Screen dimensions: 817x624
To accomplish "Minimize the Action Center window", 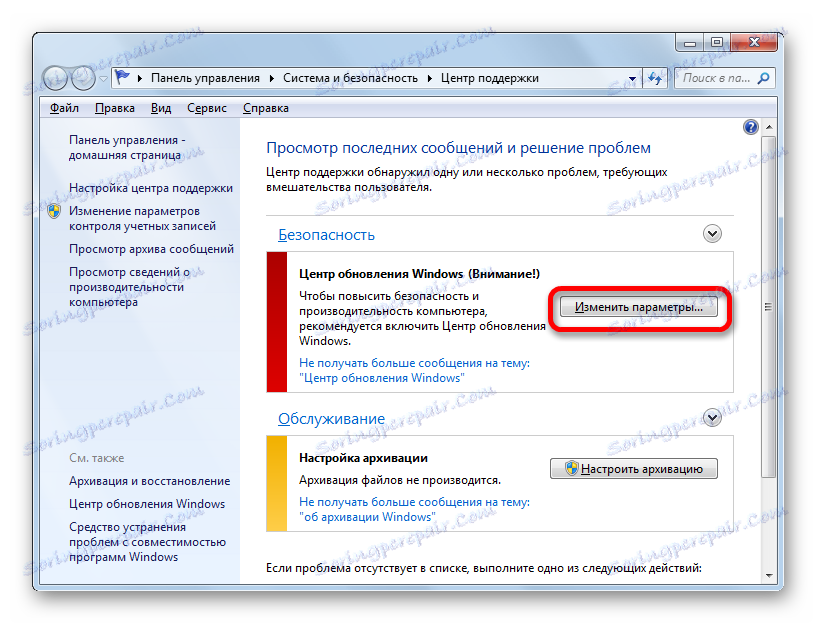I will click(x=690, y=43).
